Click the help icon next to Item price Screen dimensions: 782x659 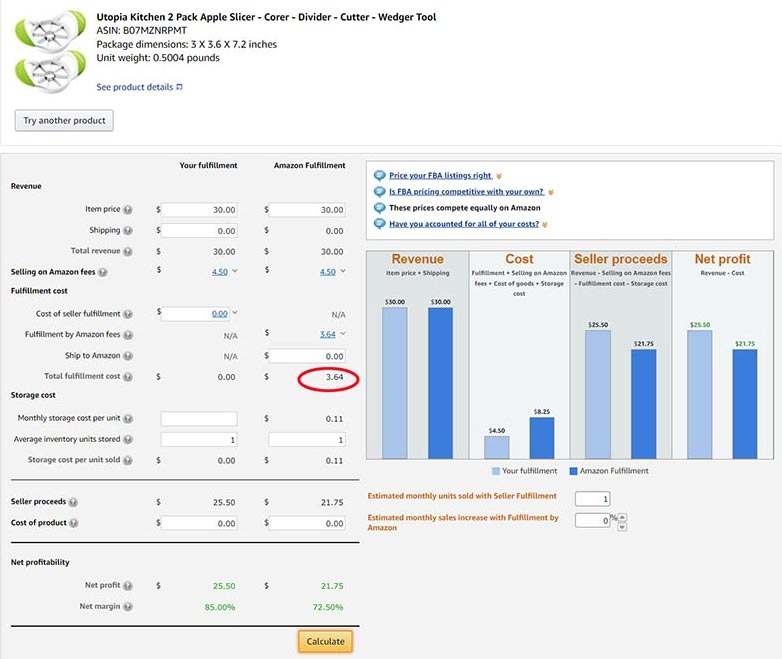128,210
